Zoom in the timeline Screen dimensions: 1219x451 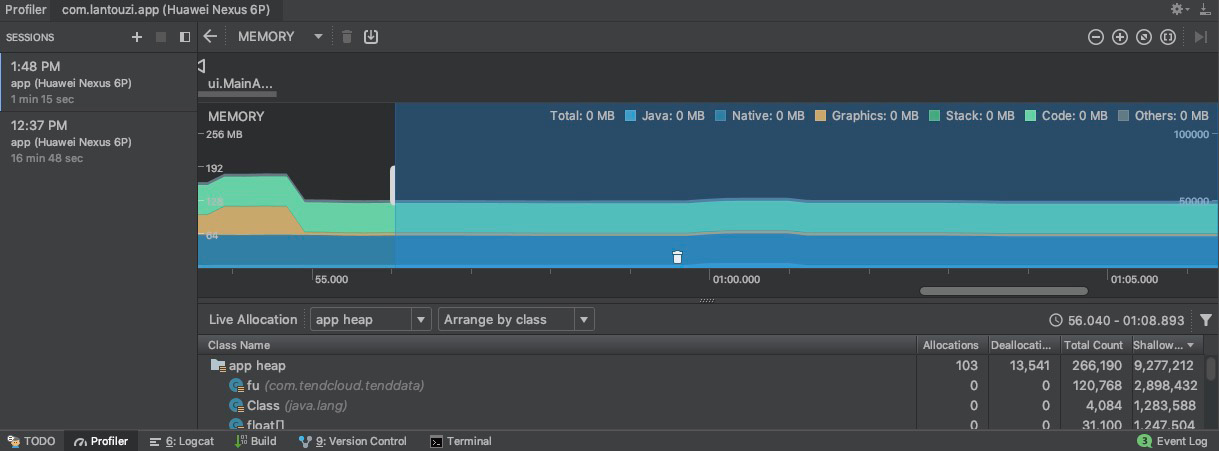pyautogui.click(x=1120, y=37)
